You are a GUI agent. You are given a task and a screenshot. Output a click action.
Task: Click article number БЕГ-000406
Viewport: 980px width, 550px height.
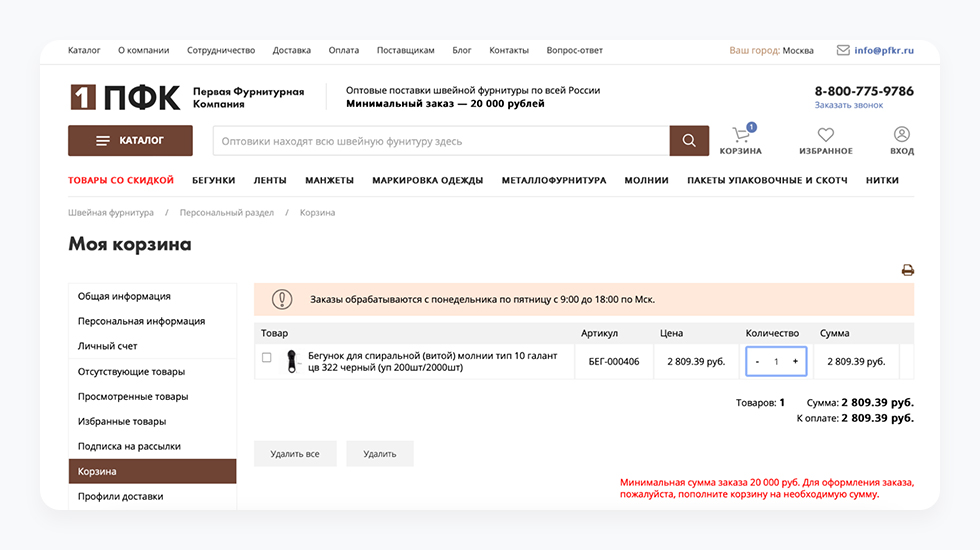click(x=614, y=361)
